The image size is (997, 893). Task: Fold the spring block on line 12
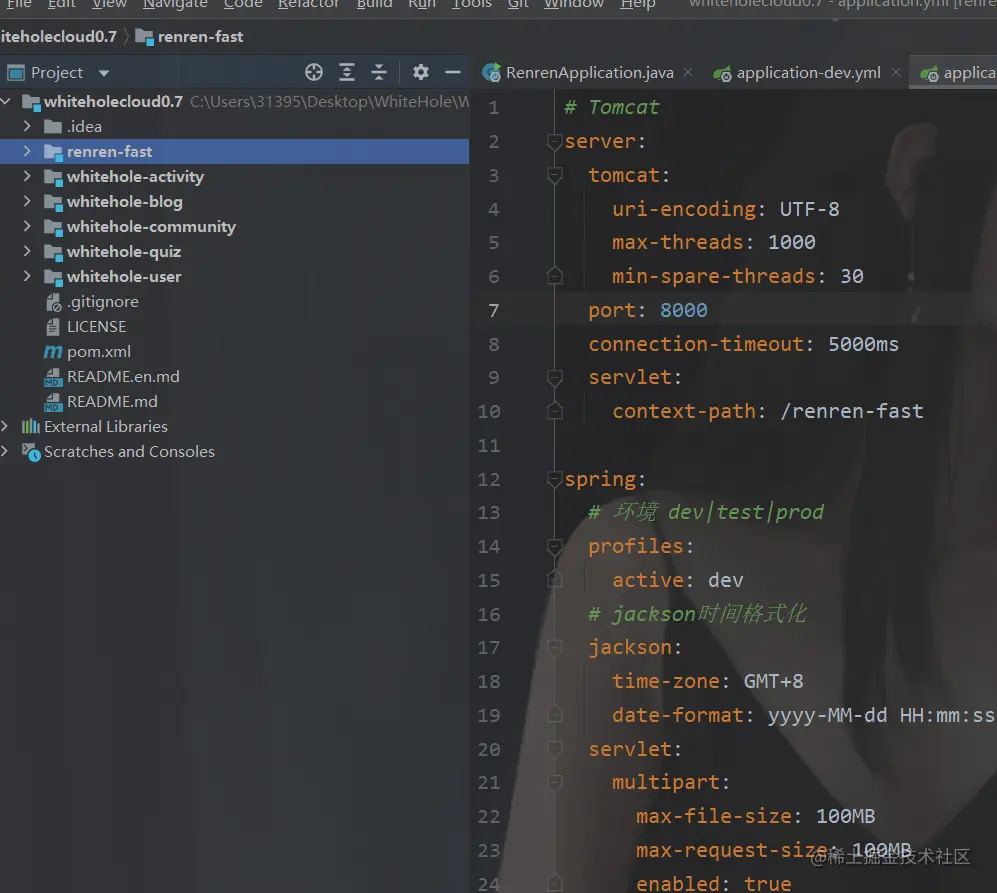click(554, 479)
